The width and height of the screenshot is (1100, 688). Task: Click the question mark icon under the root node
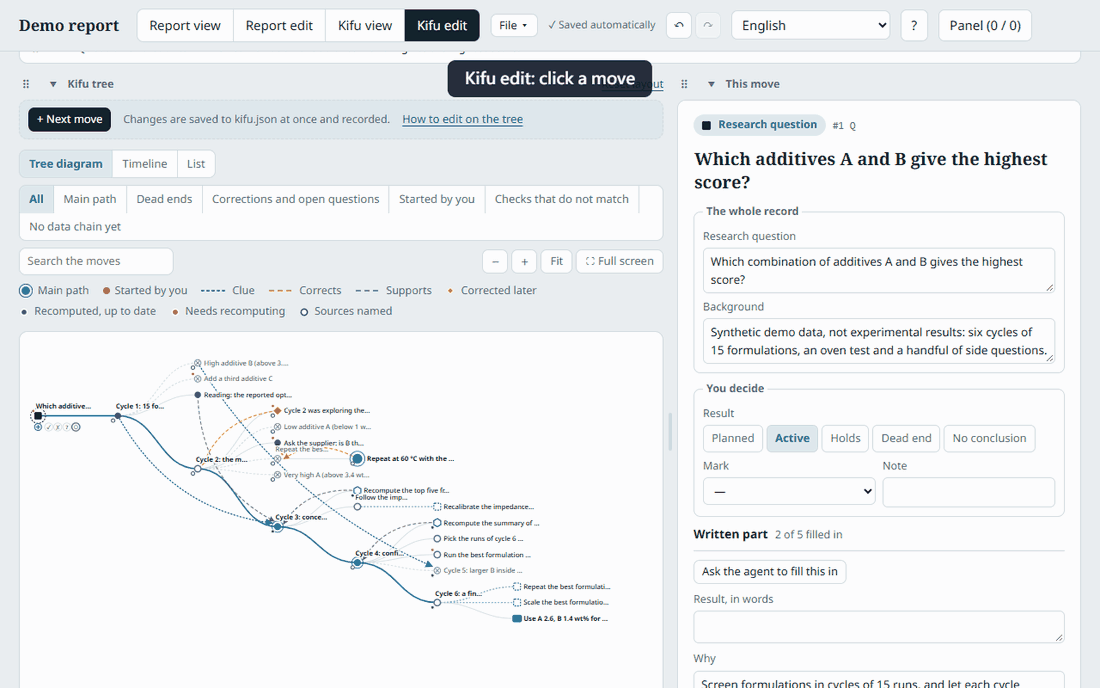67,427
